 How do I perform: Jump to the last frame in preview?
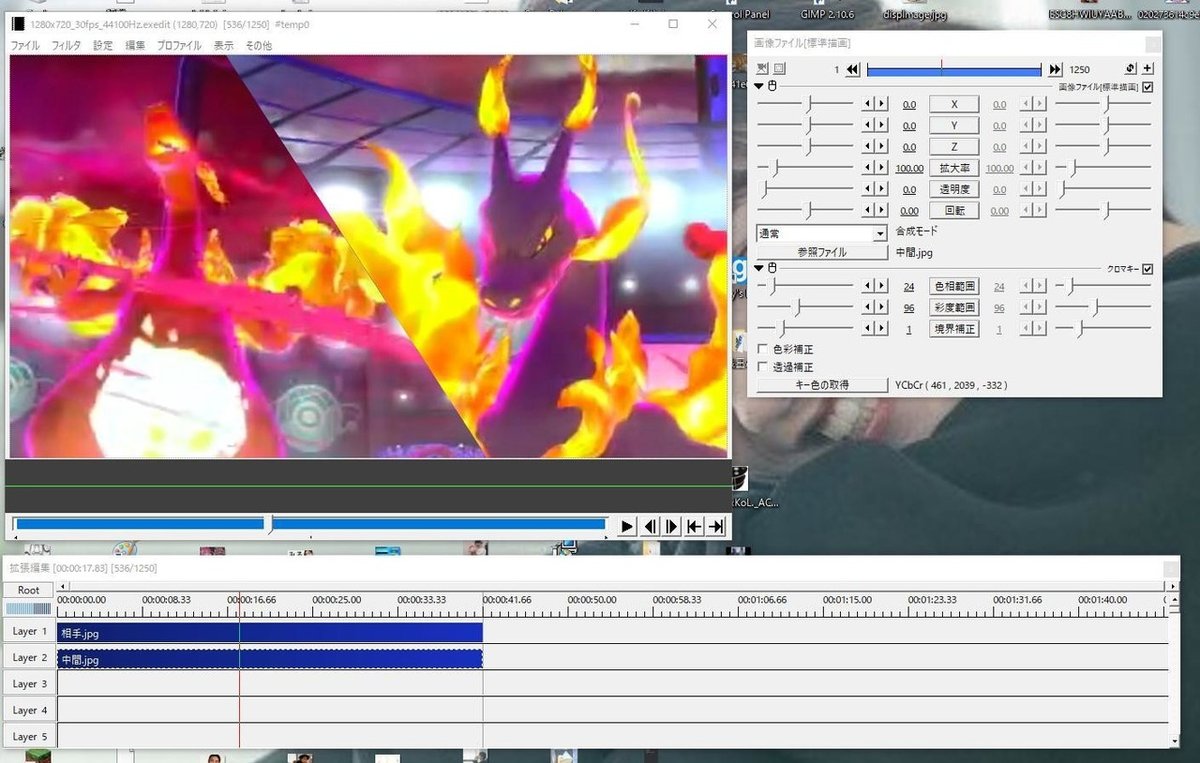(716, 526)
